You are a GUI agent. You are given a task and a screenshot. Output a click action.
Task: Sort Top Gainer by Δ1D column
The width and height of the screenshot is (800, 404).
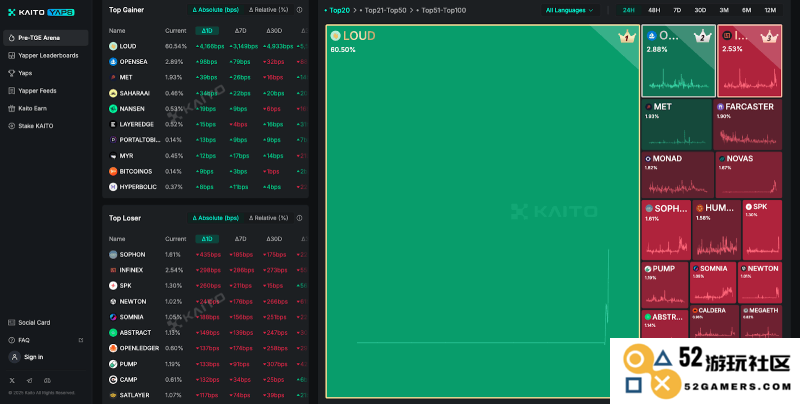tap(207, 31)
